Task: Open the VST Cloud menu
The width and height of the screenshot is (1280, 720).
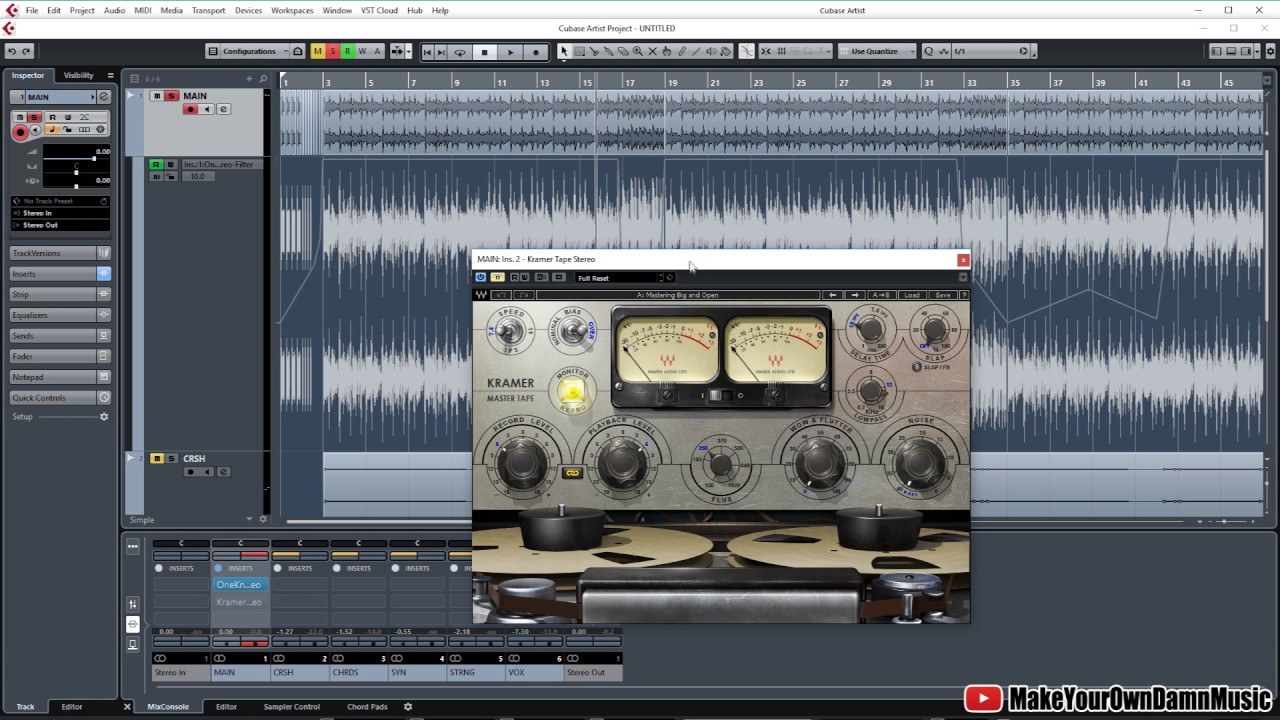Action: click(379, 10)
